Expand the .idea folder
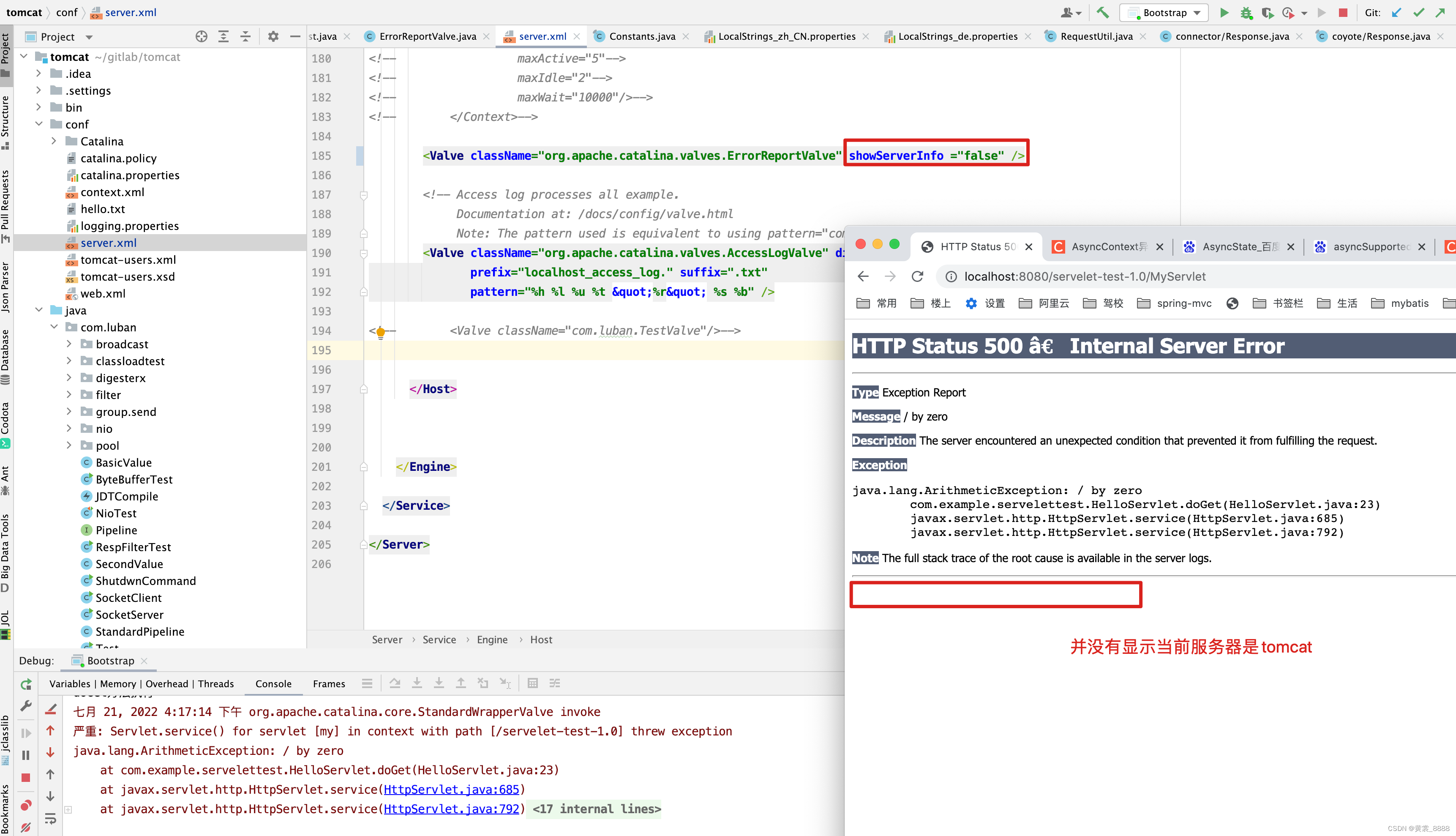 39,74
